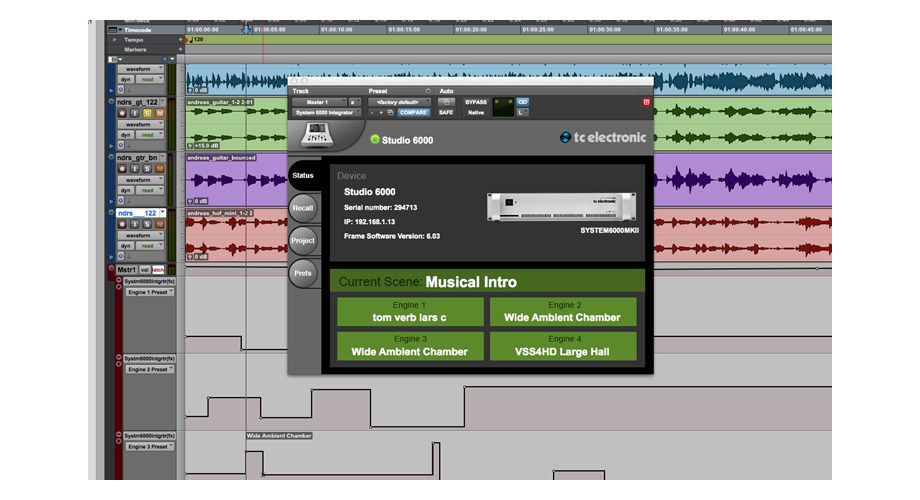Open waveform view selector on ndrs_gtr_bn
The image size is (920, 500).
point(141,180)
